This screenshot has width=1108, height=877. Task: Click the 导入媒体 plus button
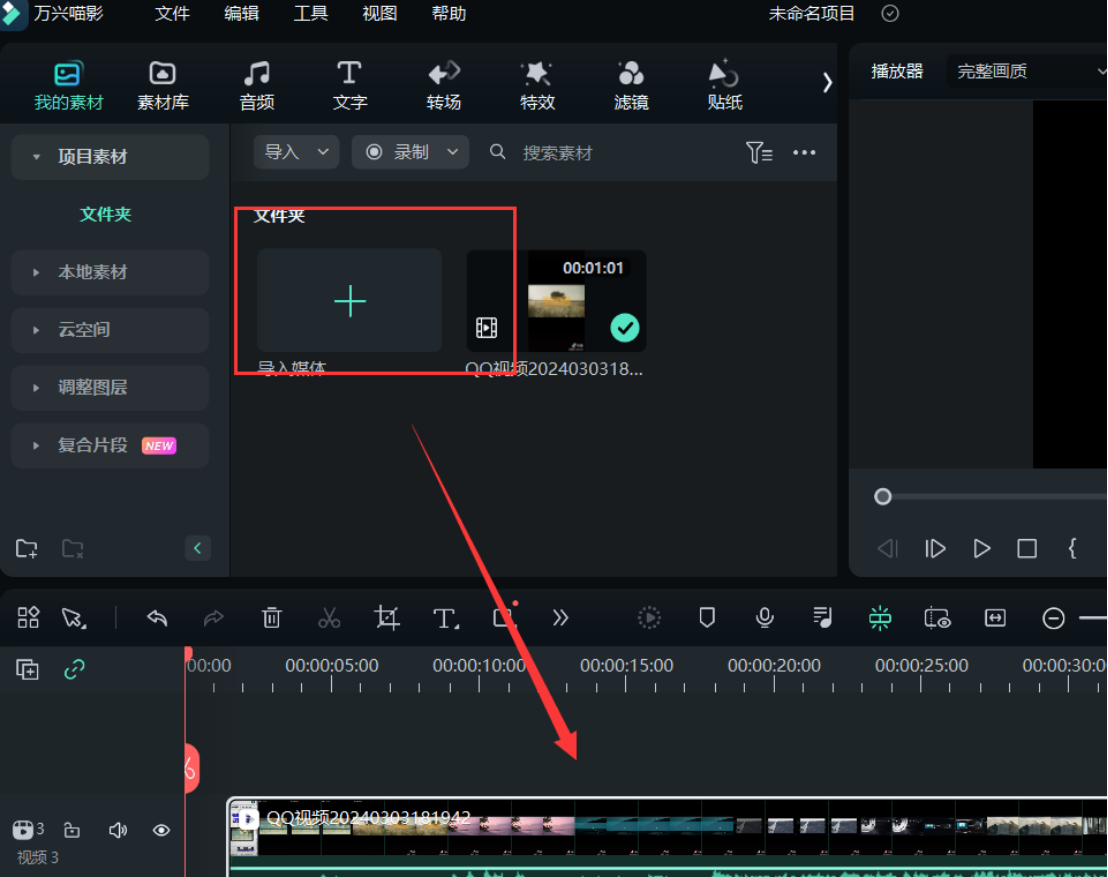350,301
